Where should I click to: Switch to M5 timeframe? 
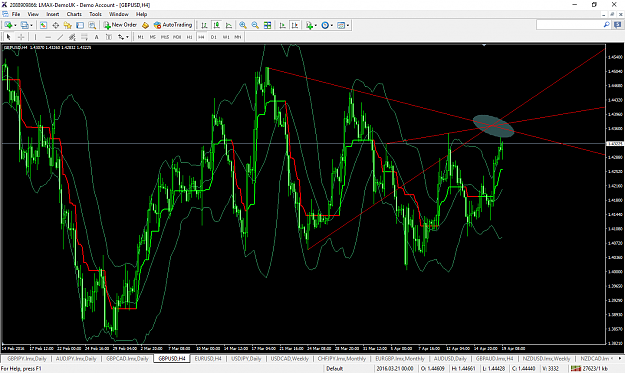(x=153, y=37)
